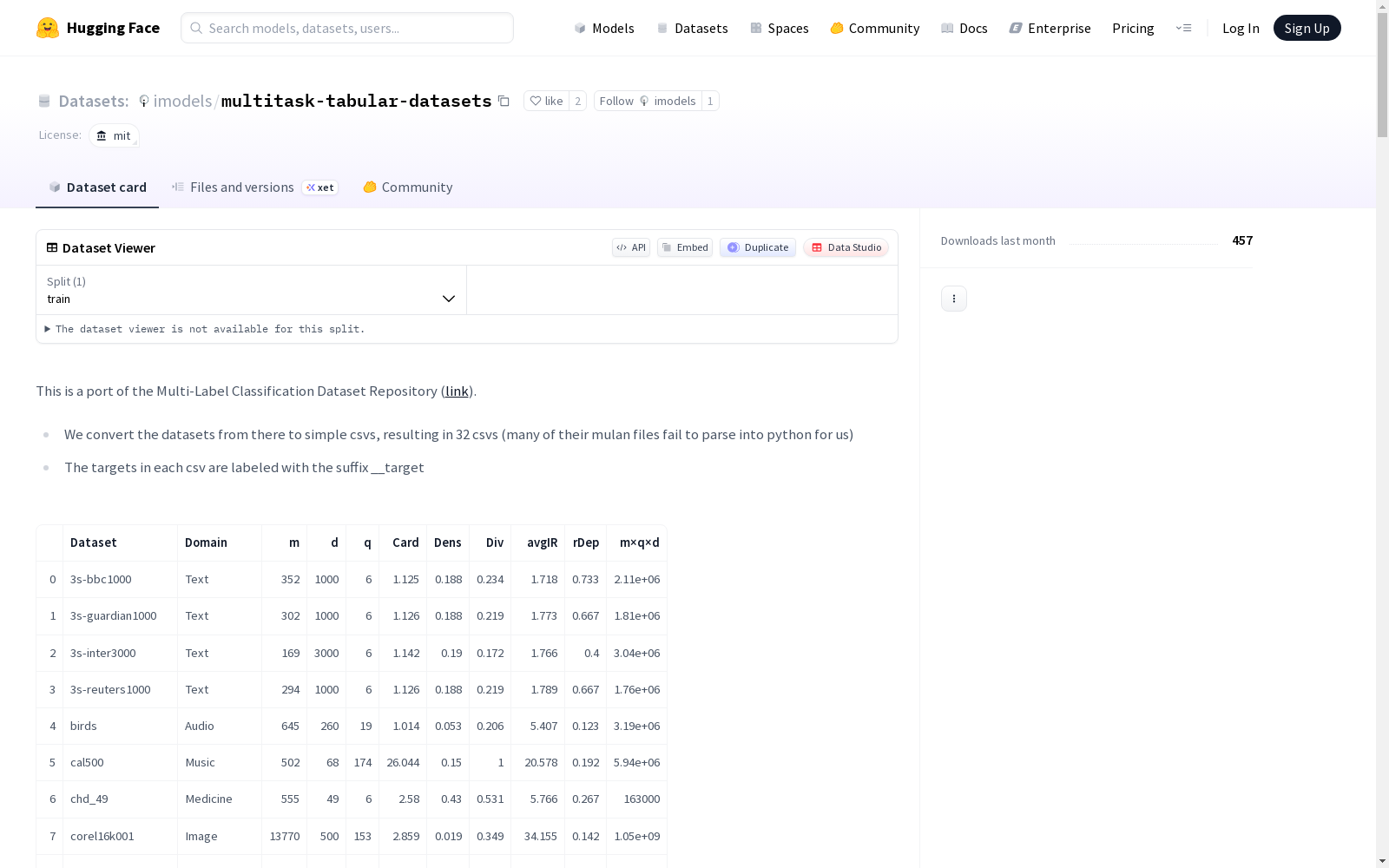Click the Sign Up button
The height and width of the screenshot is (868, 1389).
[x=1307, y=28]
